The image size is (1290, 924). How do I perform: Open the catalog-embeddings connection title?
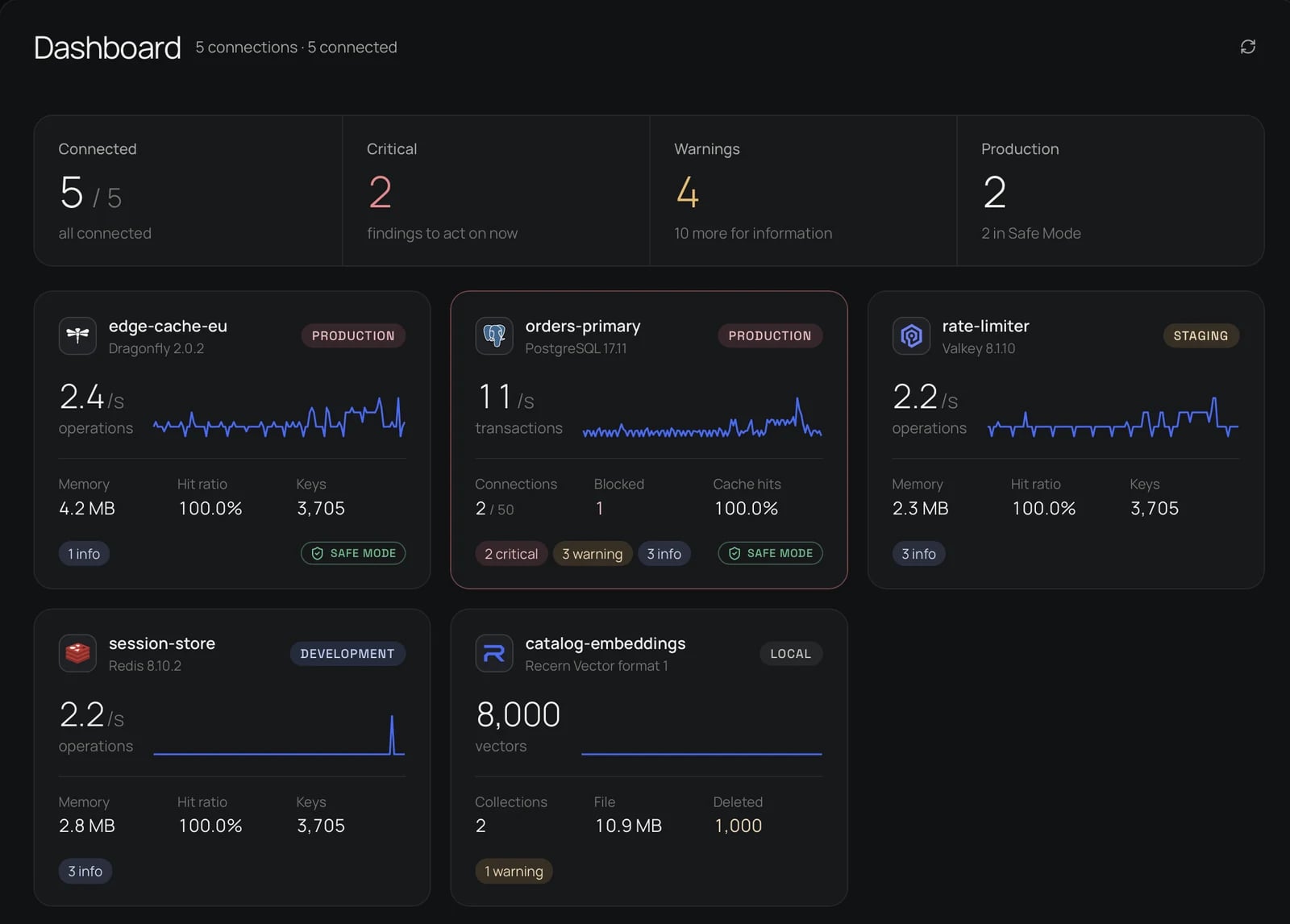pos(605,643)
